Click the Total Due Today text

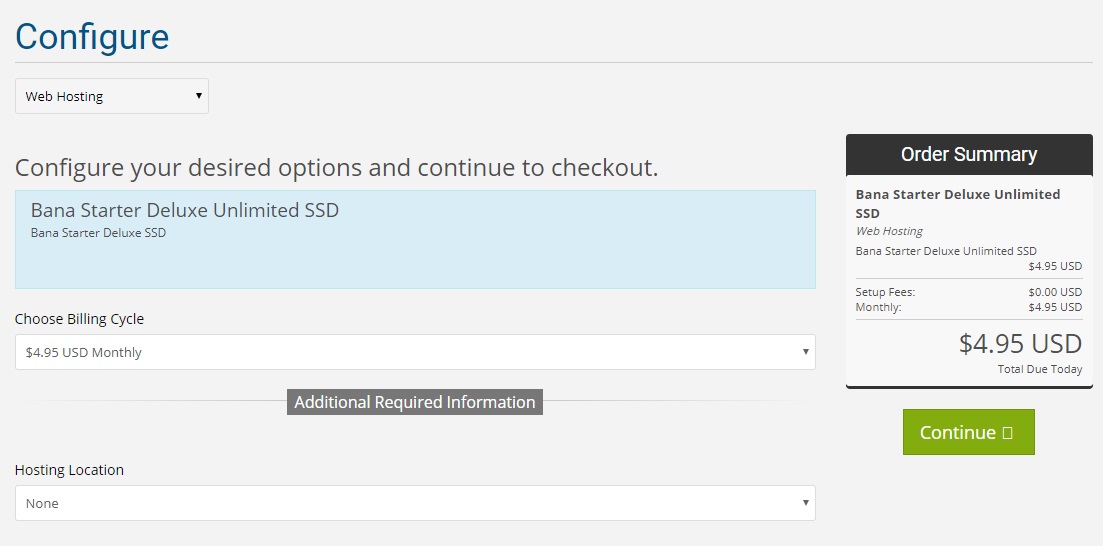(x=1040, y=369)
